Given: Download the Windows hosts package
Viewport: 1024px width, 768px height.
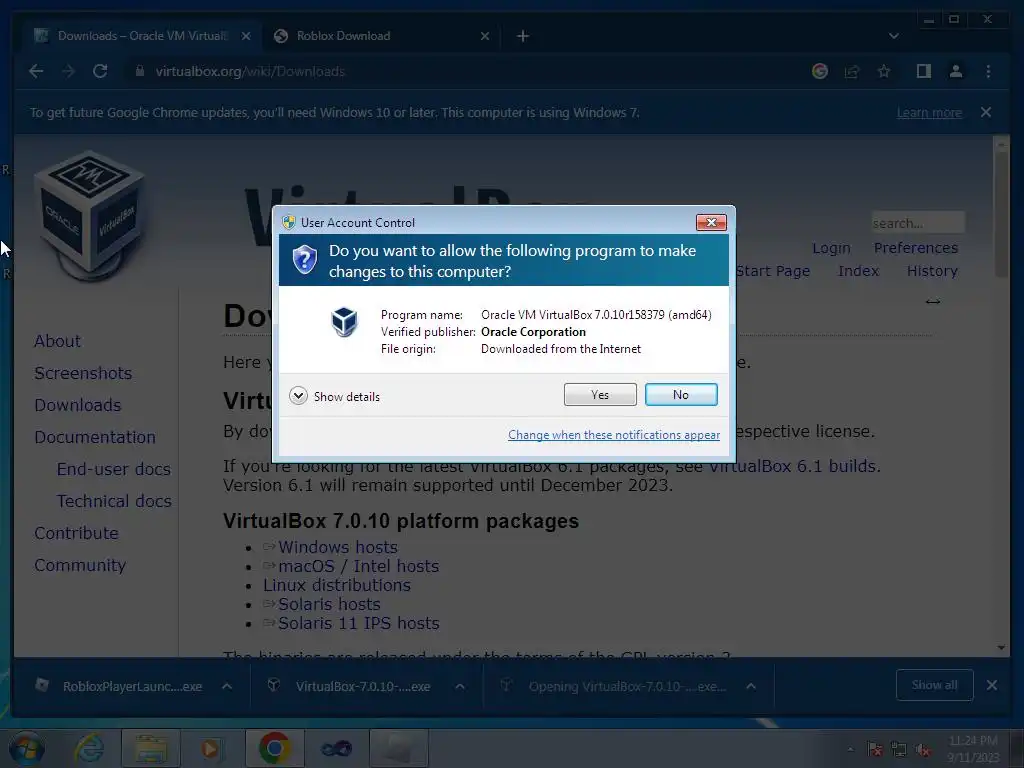Looking at the screenshot, I should tap(338, 547).
